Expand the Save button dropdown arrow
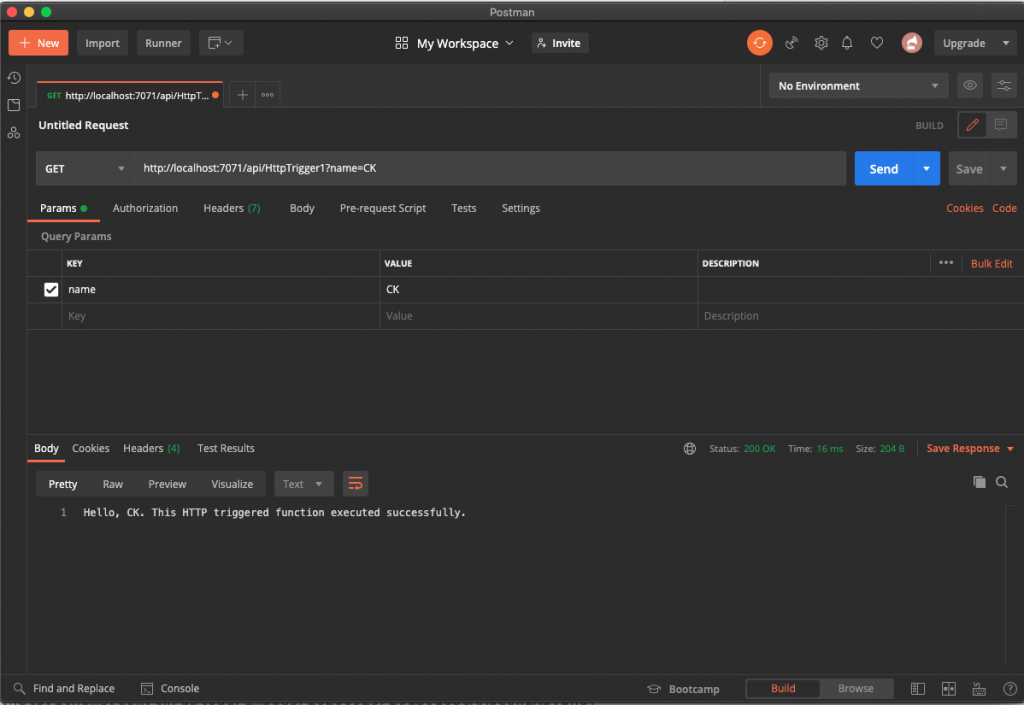 click(1004, 168)
